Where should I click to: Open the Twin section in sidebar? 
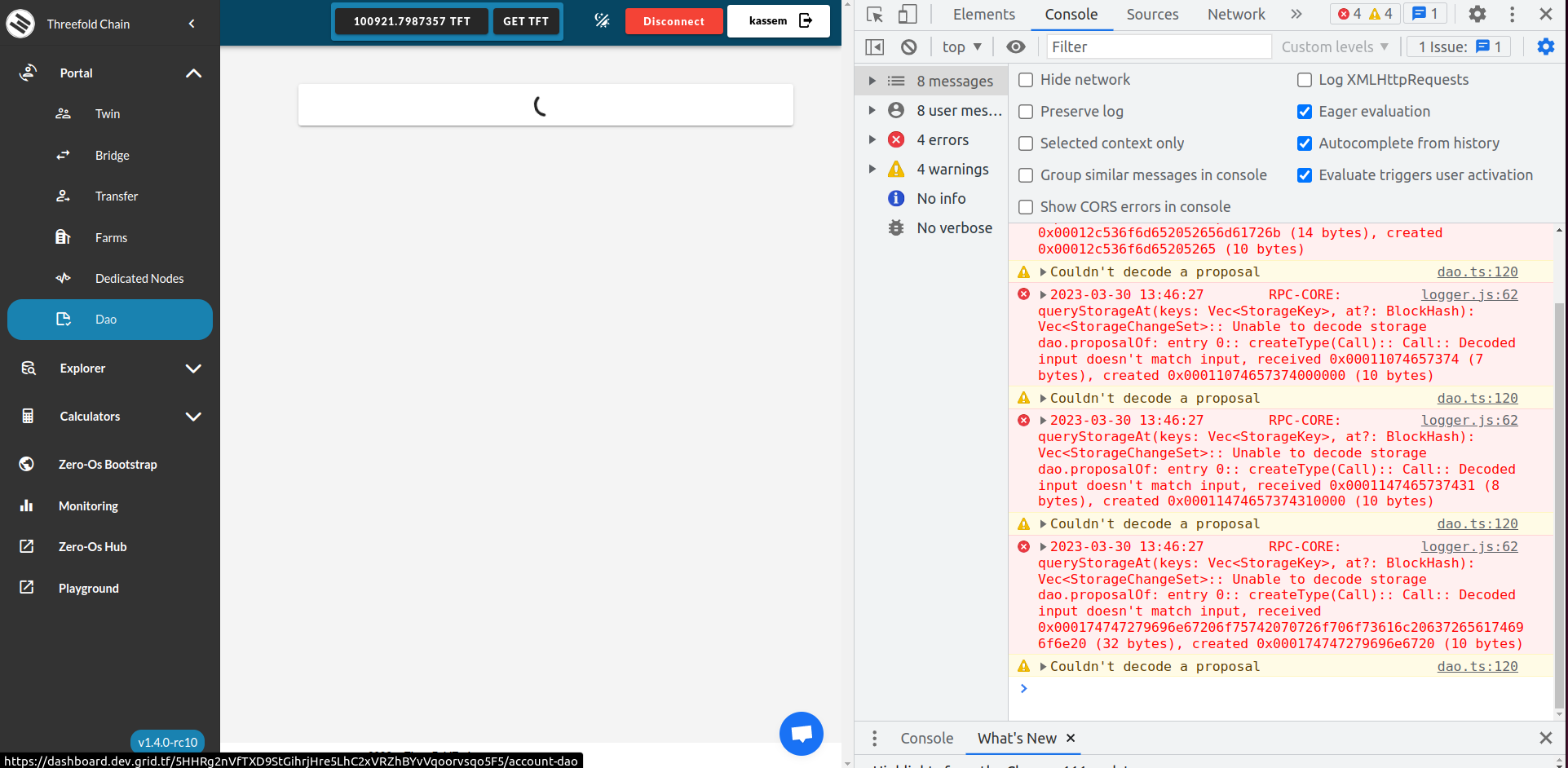click(107, 113)
